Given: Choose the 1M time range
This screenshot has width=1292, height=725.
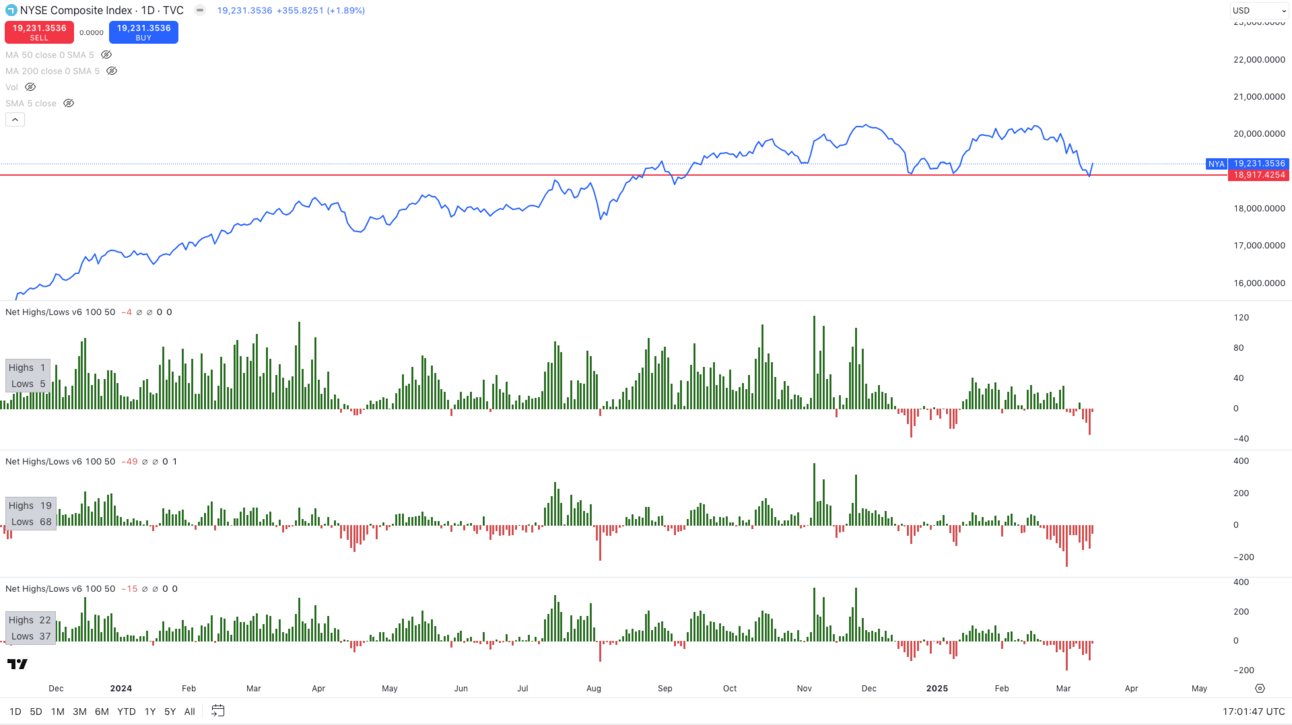Looking at the screenshot, I should tap(58, 712).
